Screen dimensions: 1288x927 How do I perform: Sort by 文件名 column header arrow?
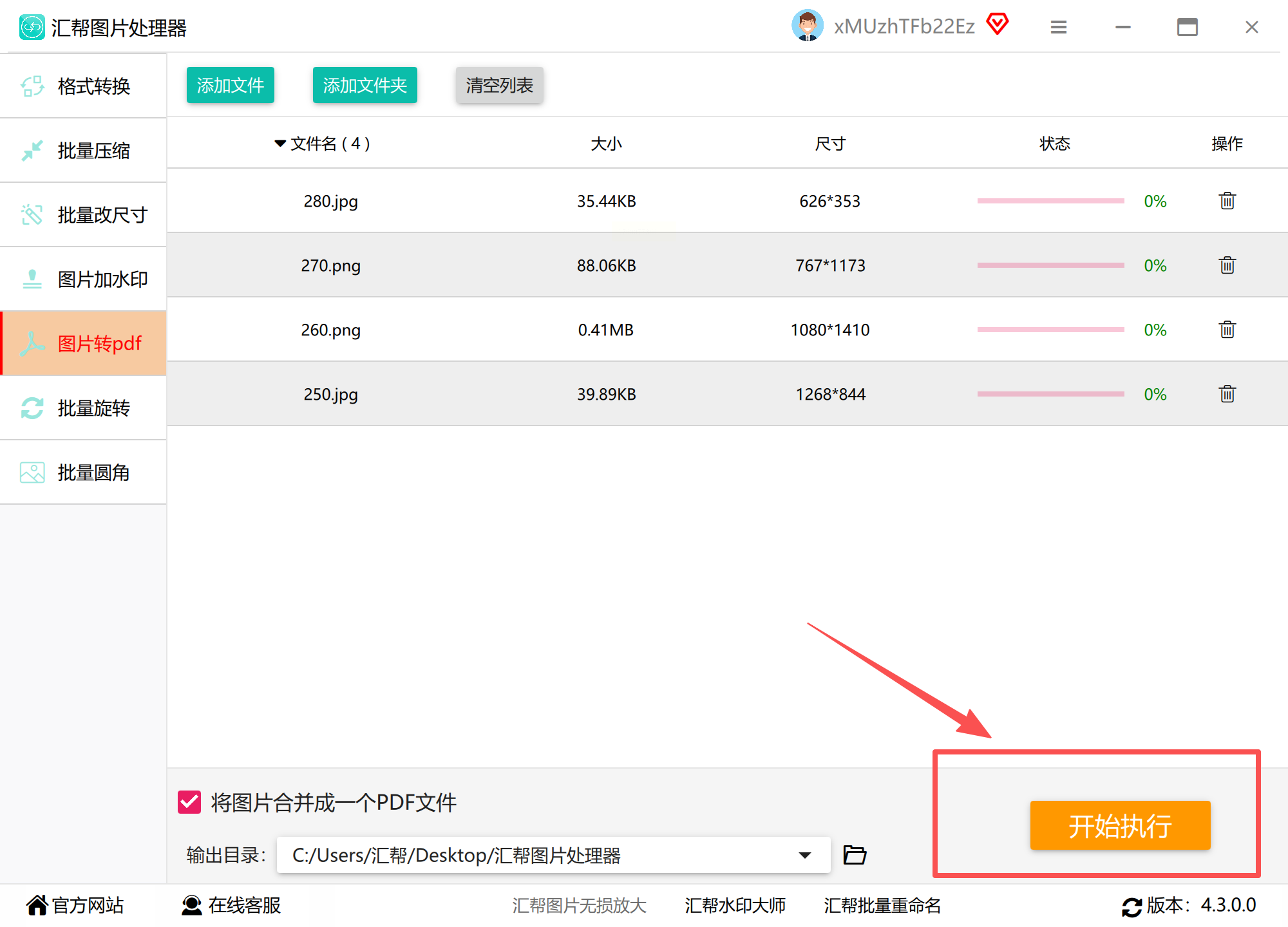coord(280,143)
